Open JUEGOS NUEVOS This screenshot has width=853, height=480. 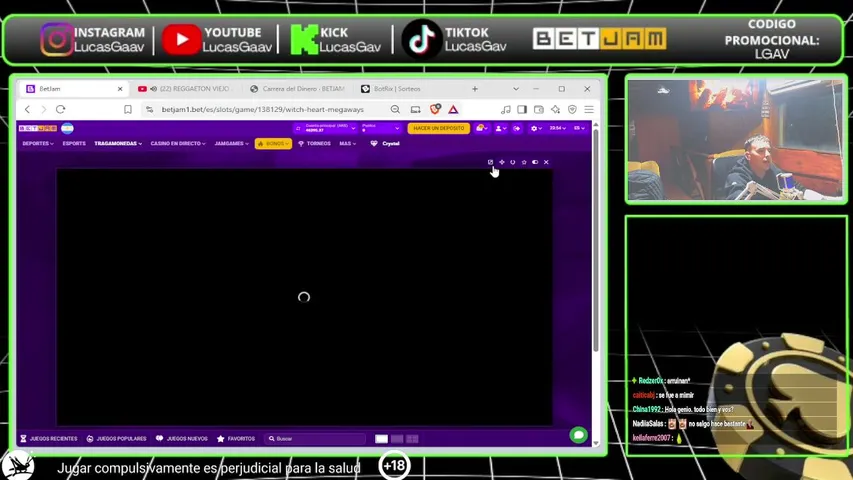click(182, 439)
